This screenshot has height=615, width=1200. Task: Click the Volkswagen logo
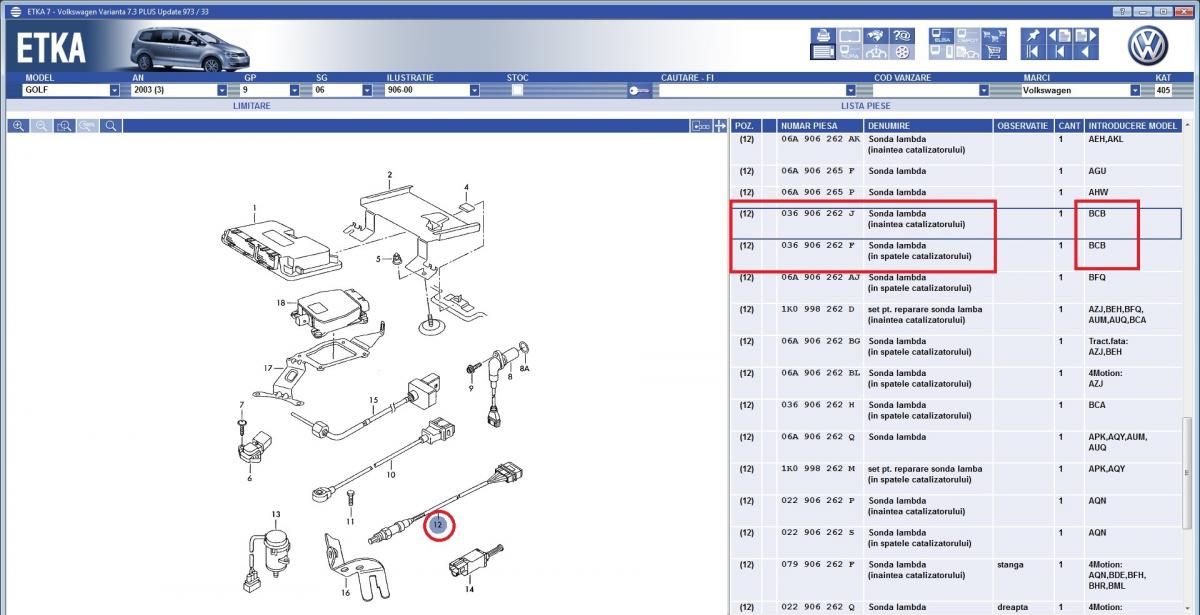coord(1148,45)
